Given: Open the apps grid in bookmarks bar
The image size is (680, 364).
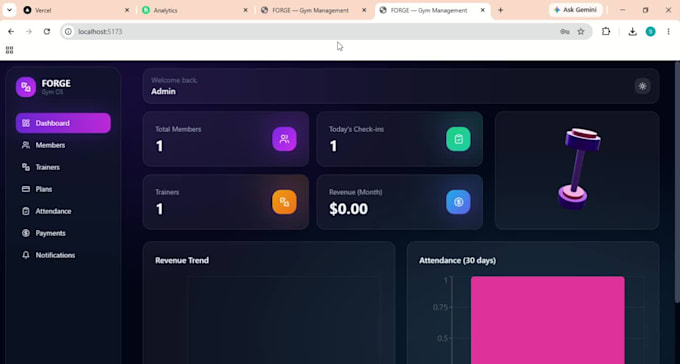Looking at the screenshot, I should 10,50.
